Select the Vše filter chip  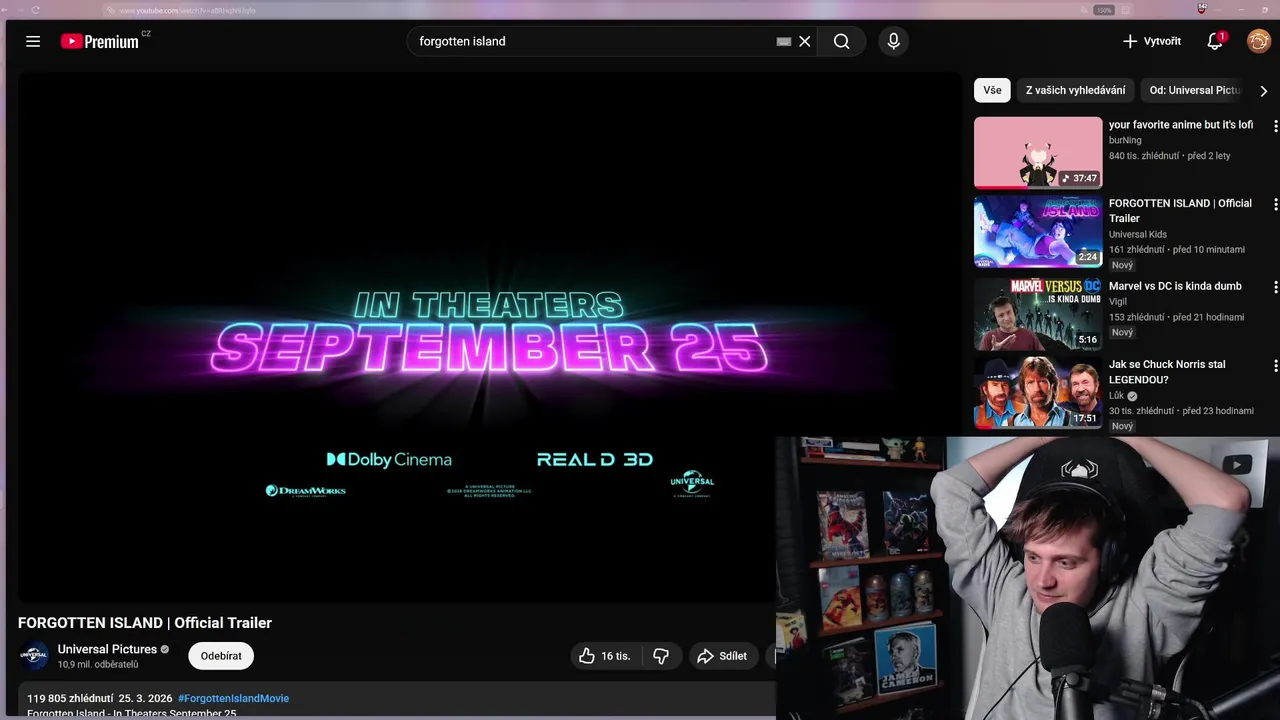point(992,90)
